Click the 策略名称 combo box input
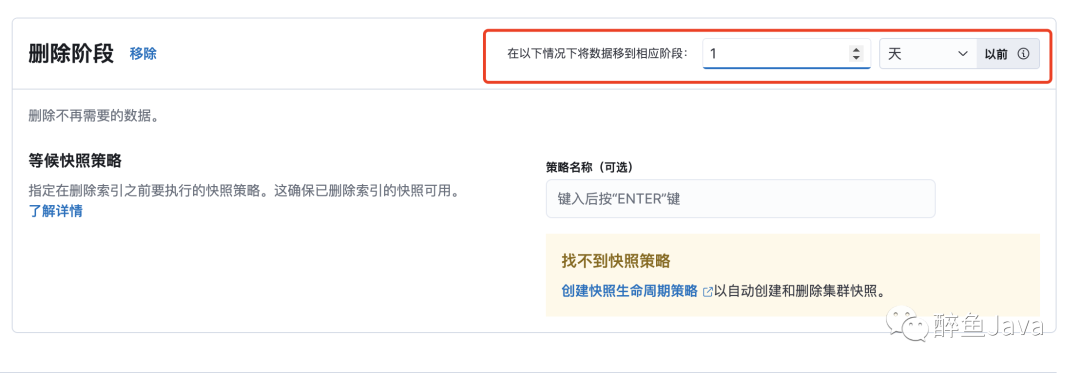The width and height of the screenshot is (1080, 373). pos(740,199)
